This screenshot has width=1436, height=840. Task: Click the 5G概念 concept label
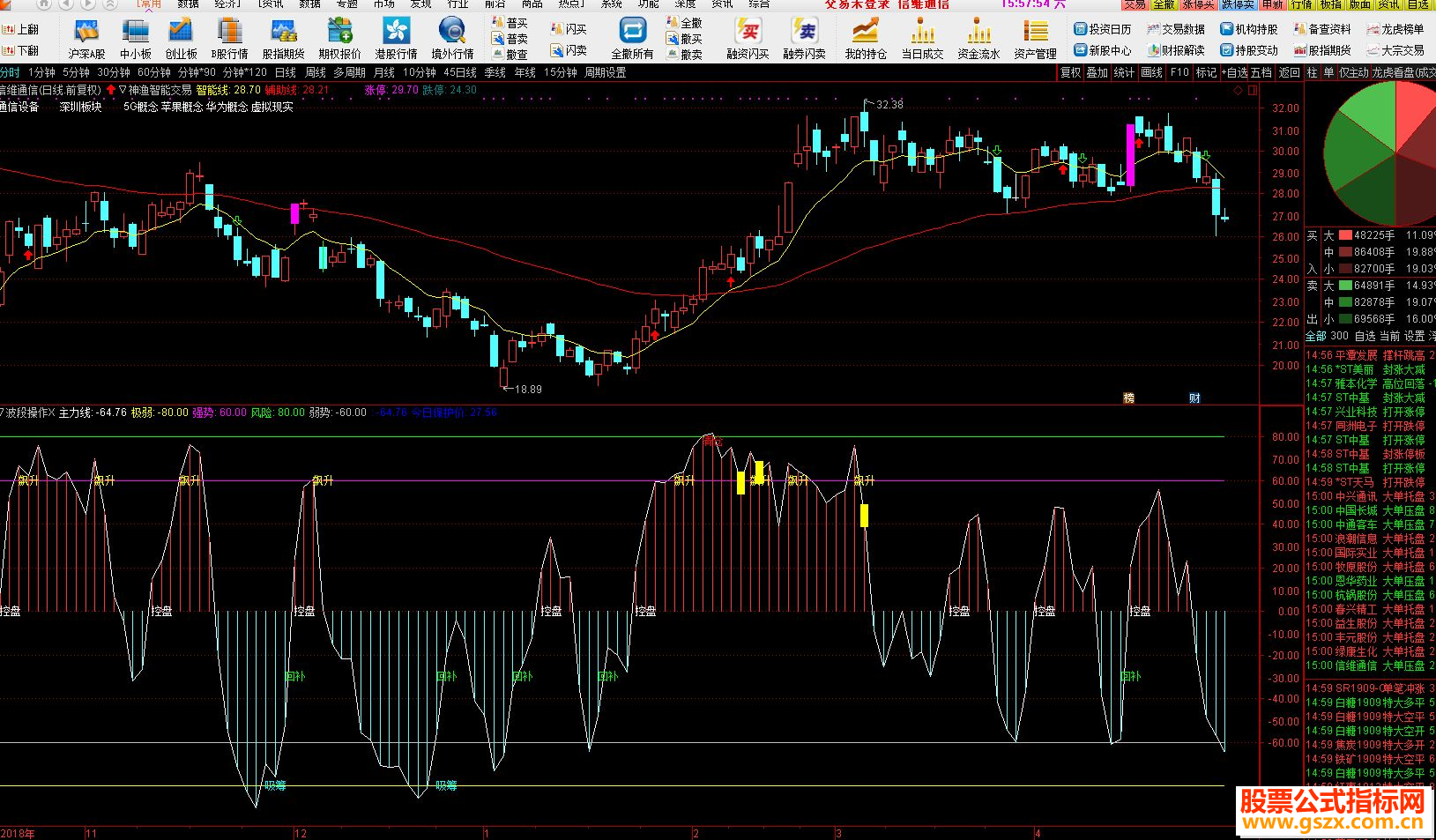[x=140, y=107]
